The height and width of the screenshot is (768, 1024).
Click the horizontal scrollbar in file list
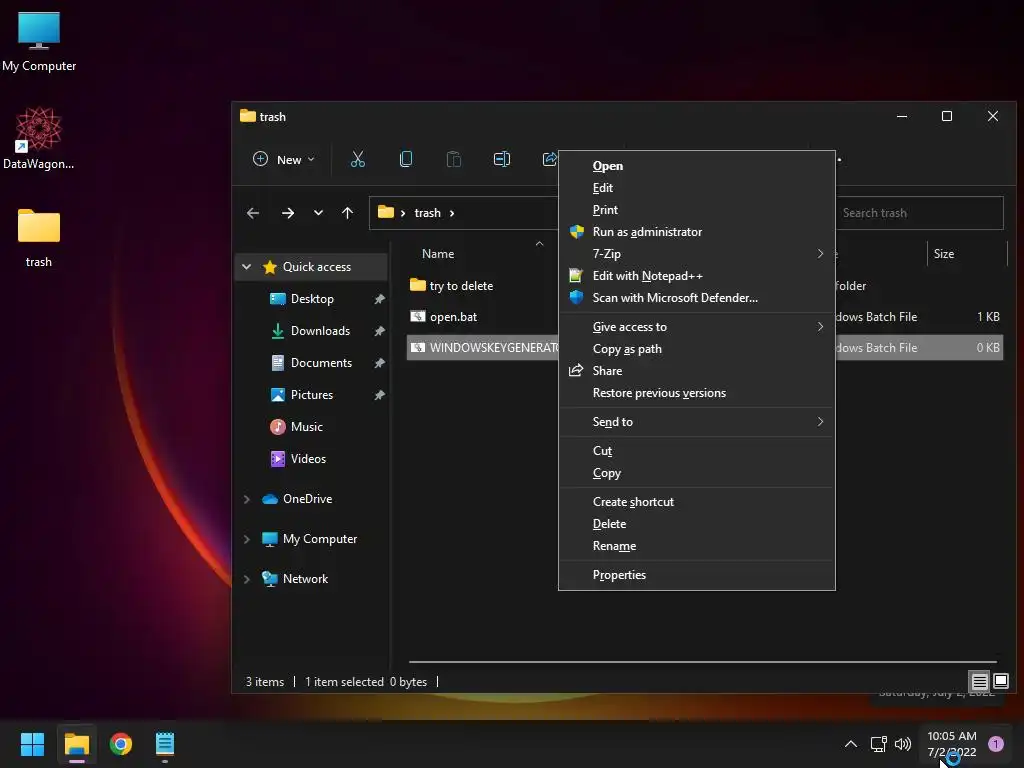click(x=703, y=662)
